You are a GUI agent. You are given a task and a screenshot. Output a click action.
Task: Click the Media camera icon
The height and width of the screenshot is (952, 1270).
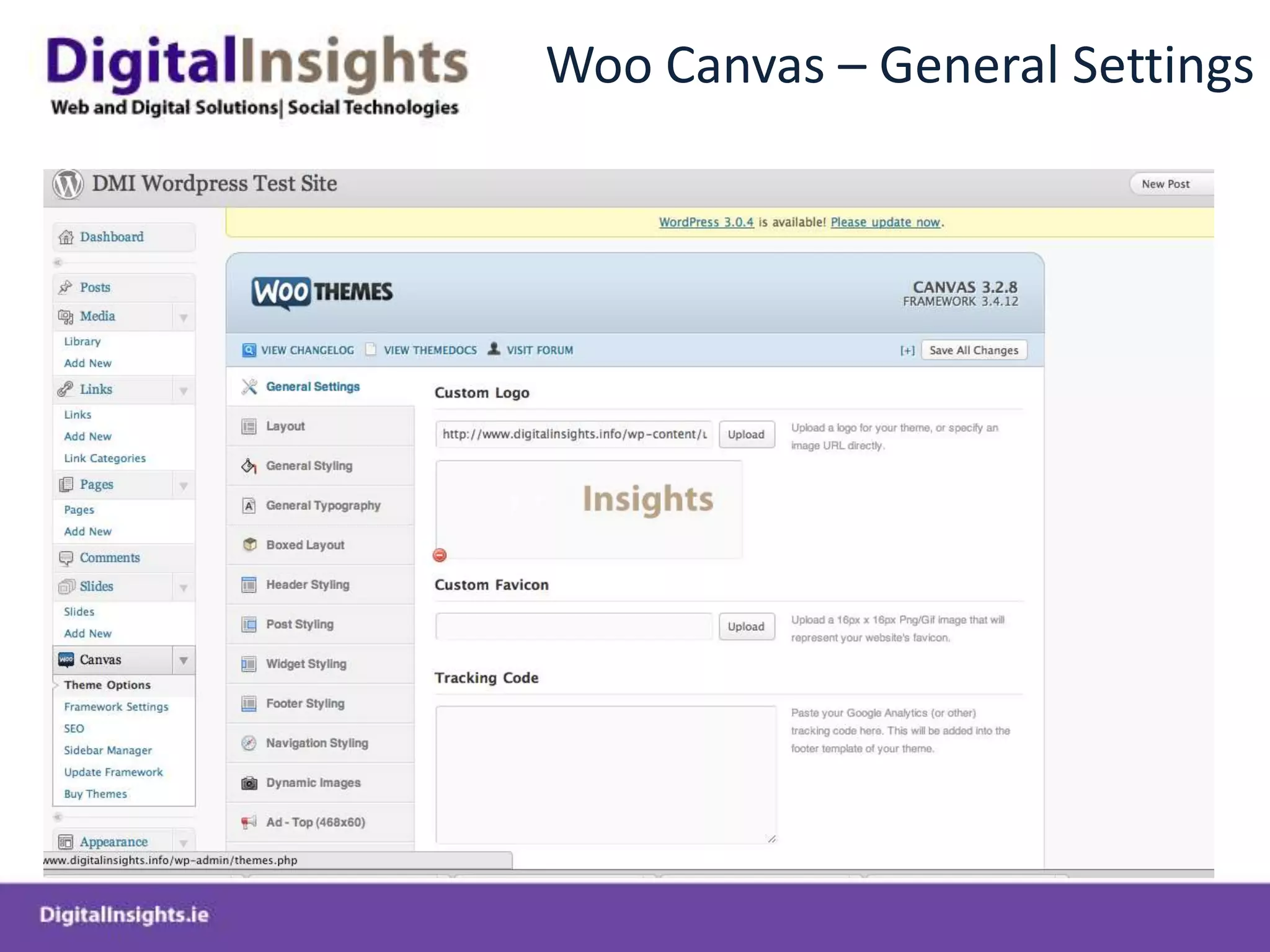pyautogui.click(x=66, y=317)
